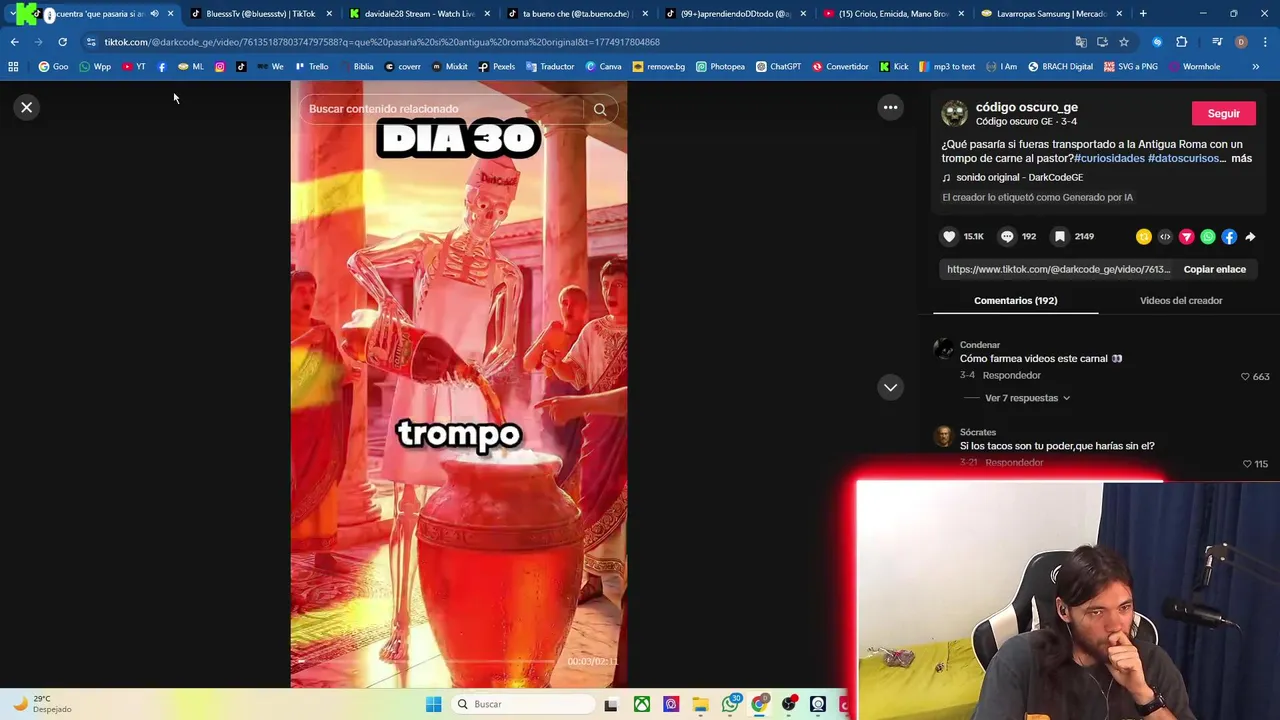
Task: Open ChatGPT bookmark
Action: click(778, 67)
